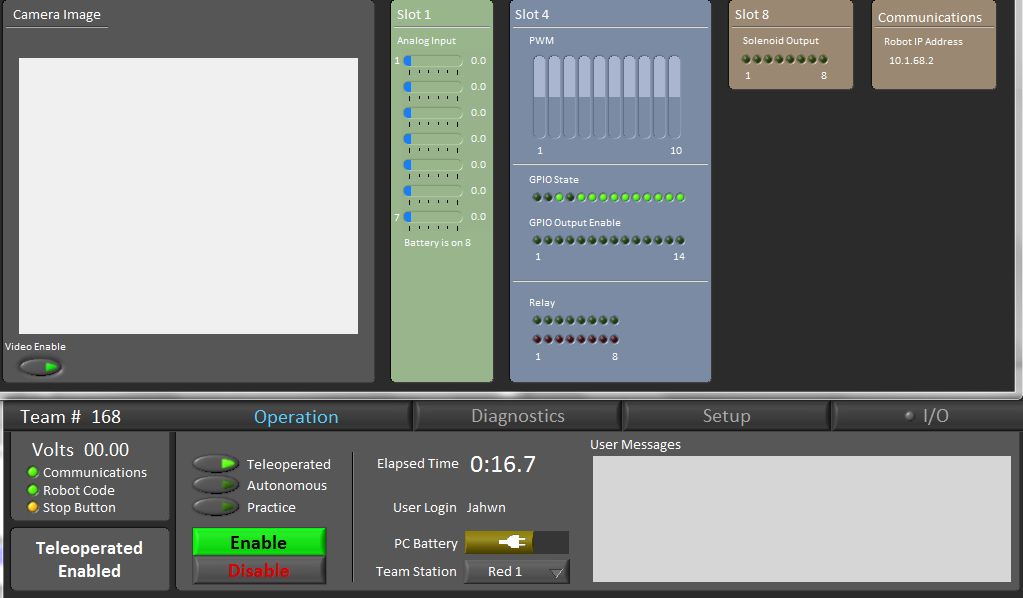Viewport: 1023px width, 598px height.
Task: Click the Team # 168 field
Action: coord(70,417)
